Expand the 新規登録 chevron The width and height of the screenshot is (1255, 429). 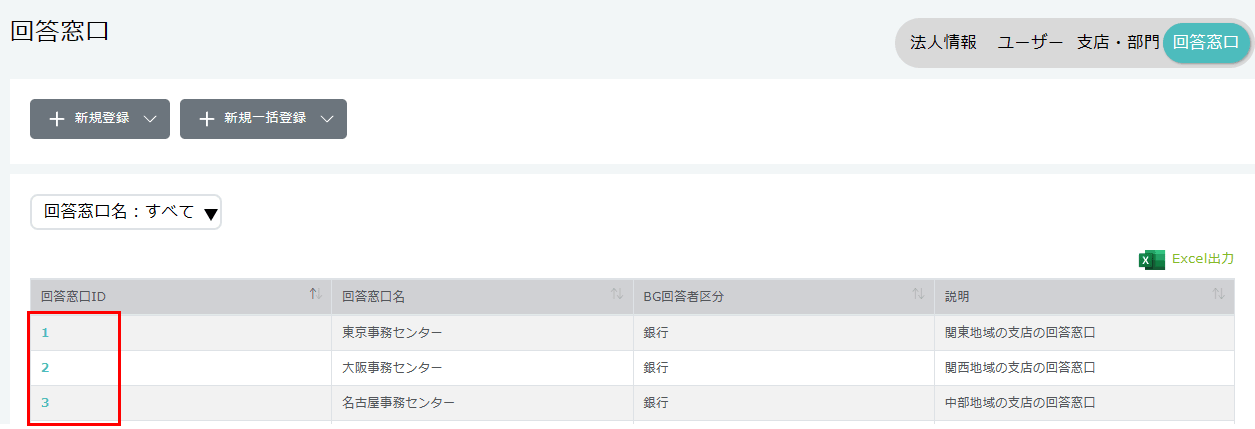(x=150, y=119)
